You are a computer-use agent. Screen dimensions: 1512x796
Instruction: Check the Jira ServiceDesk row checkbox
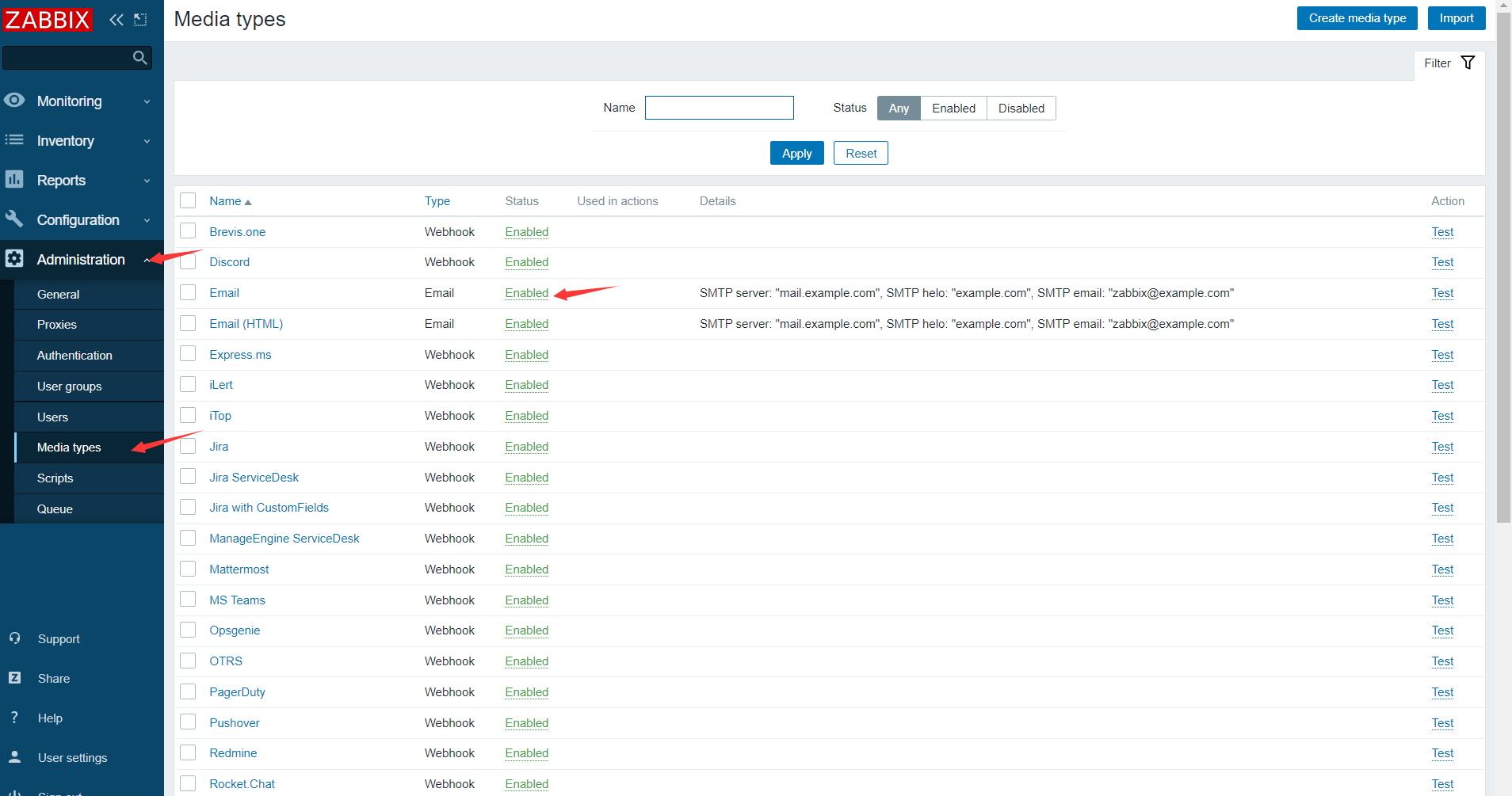coord(188,476)
